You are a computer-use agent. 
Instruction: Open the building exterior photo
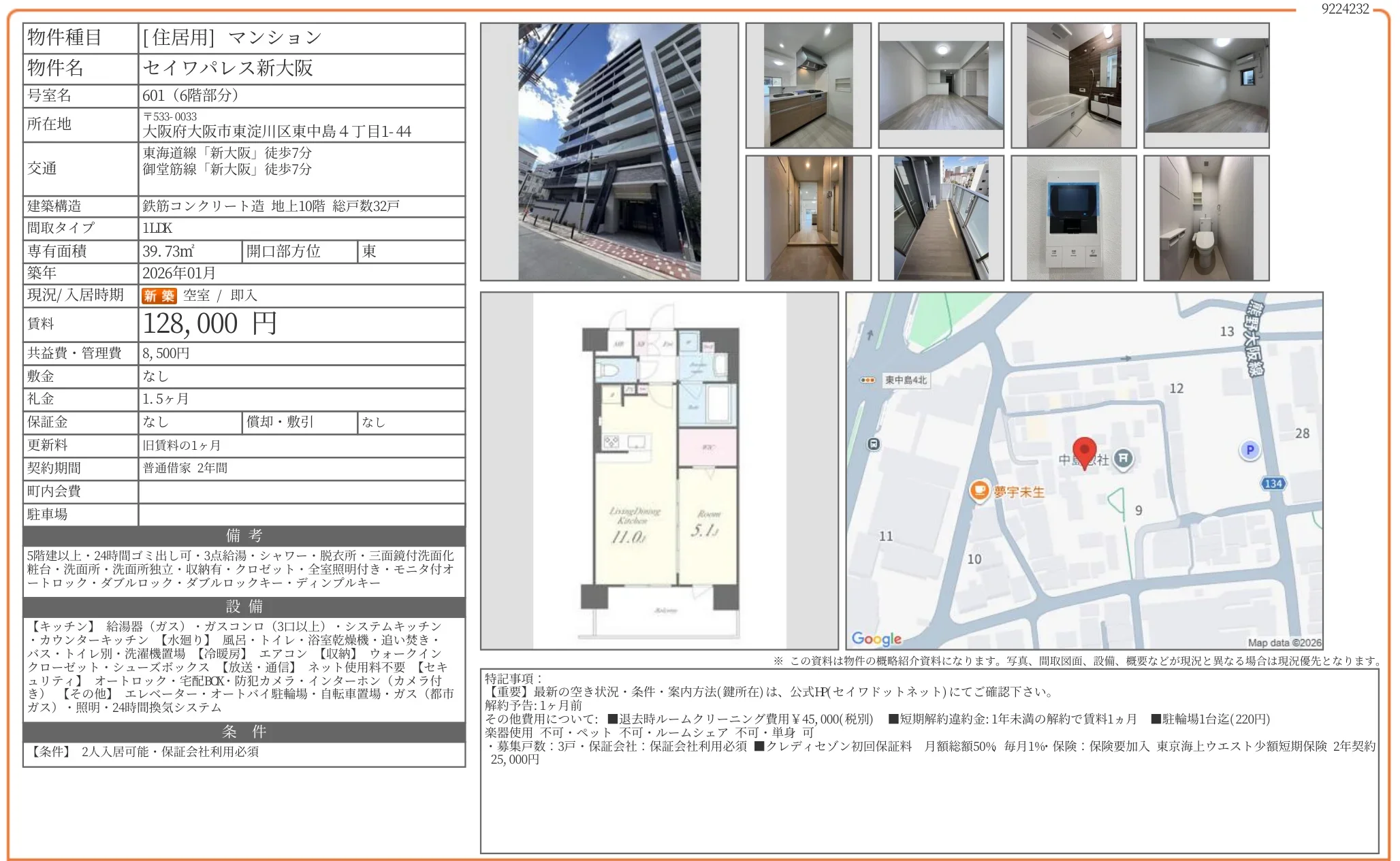pyautogui.click(x=609, y=152)
